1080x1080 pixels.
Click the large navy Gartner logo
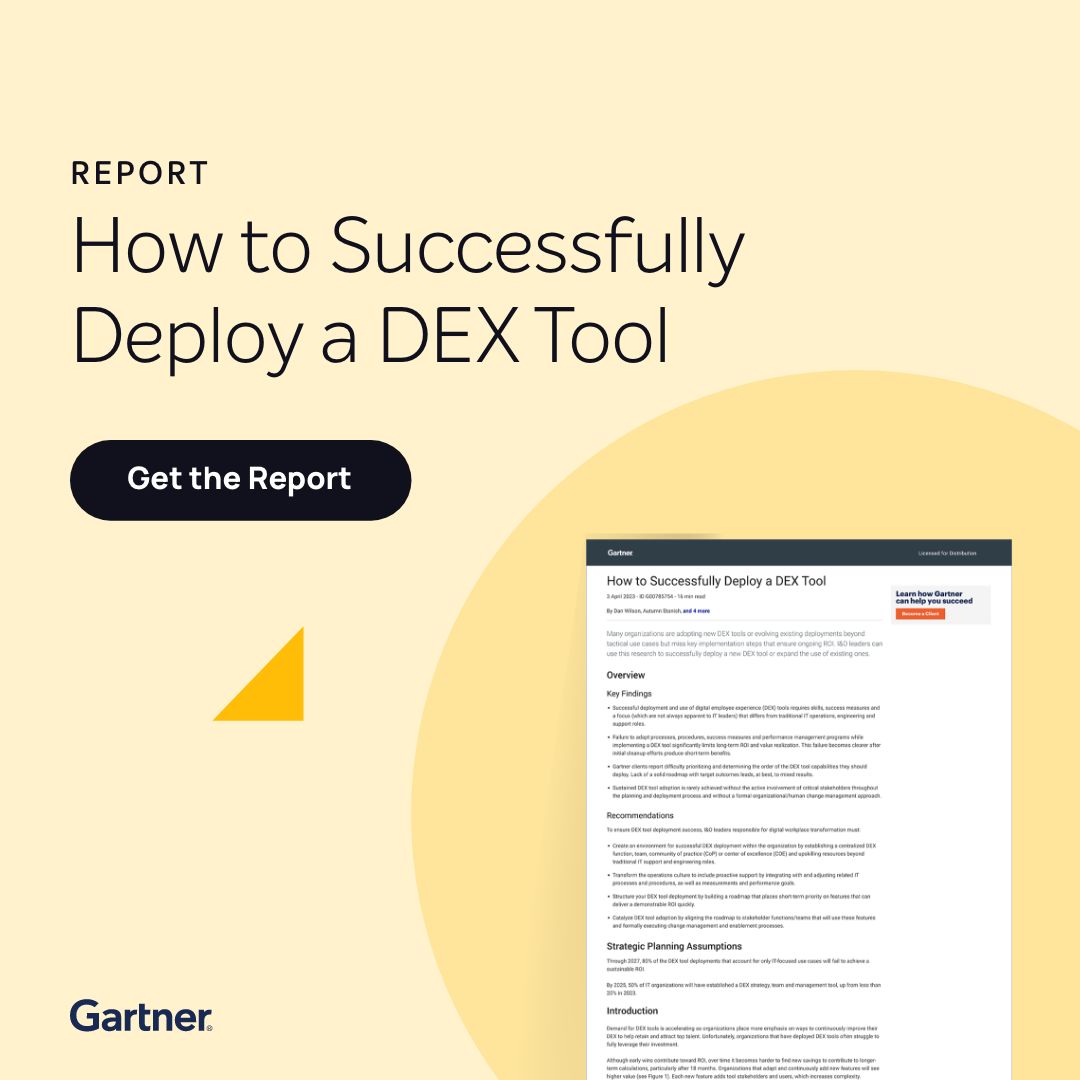[141, 1016]
